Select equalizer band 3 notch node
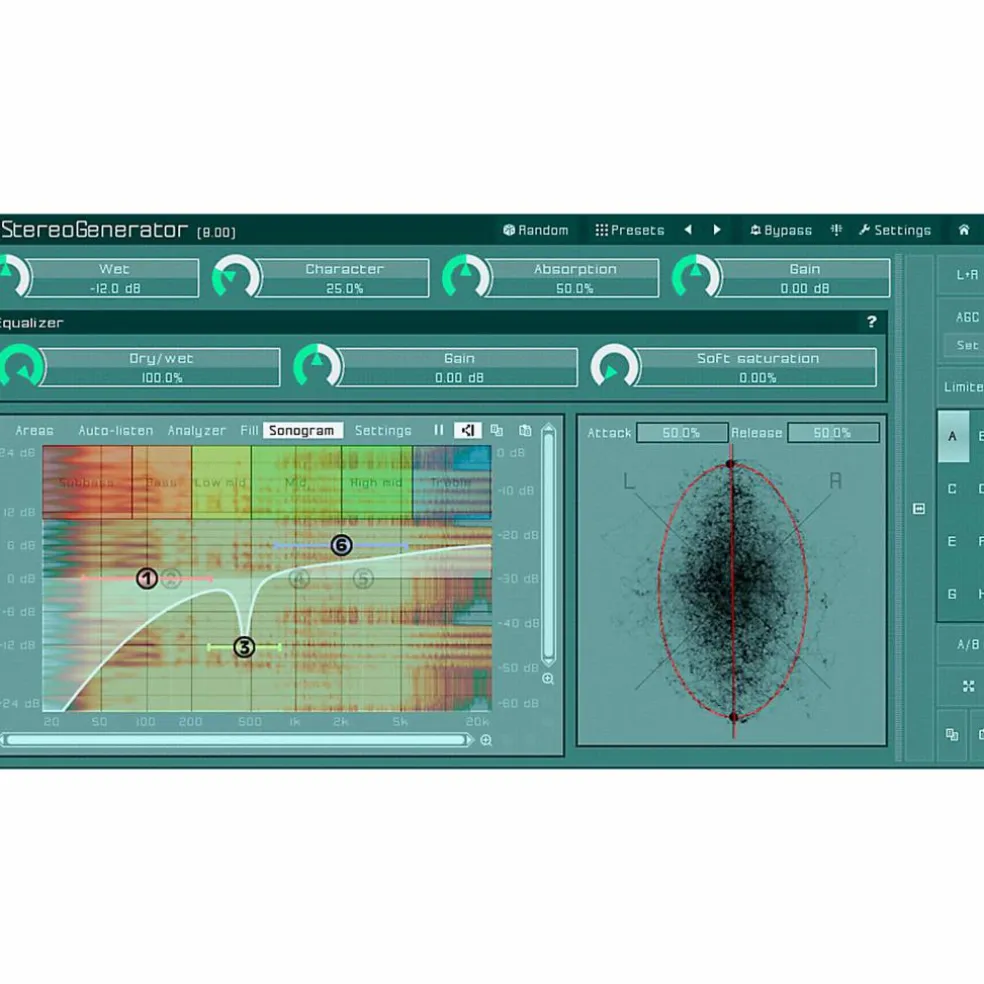984x984 pixels. pyautogui.click(x=244, y=647)
